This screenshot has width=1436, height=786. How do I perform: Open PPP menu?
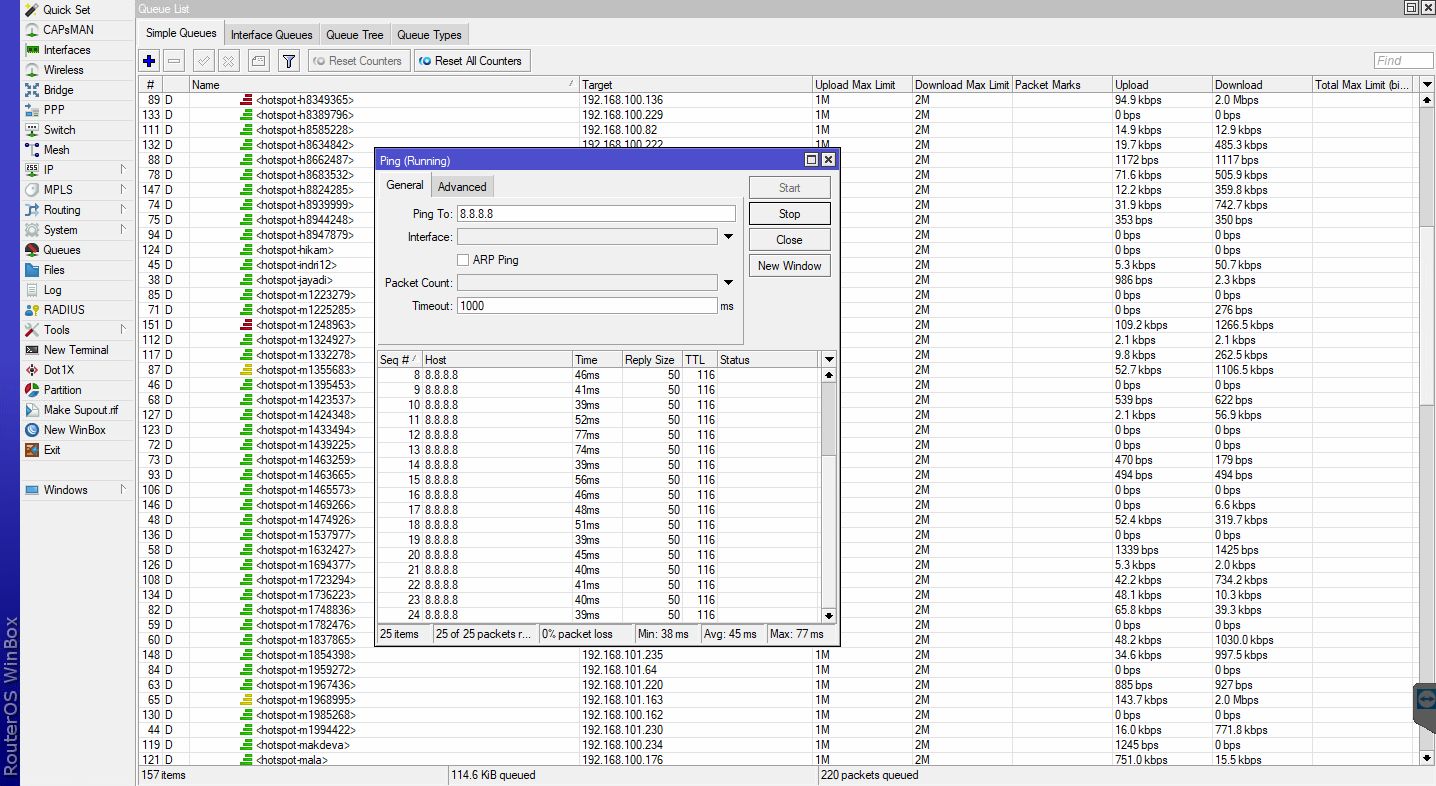point(53,110)
